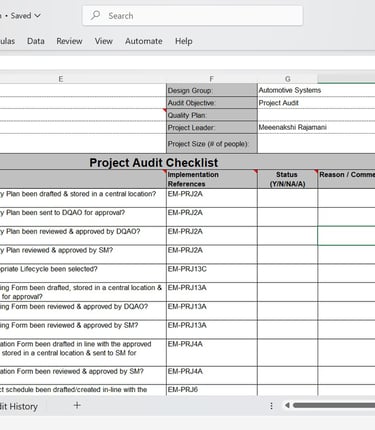Open the Automate ribbon tab
The image size is (375, 430).
click(144, 41)
